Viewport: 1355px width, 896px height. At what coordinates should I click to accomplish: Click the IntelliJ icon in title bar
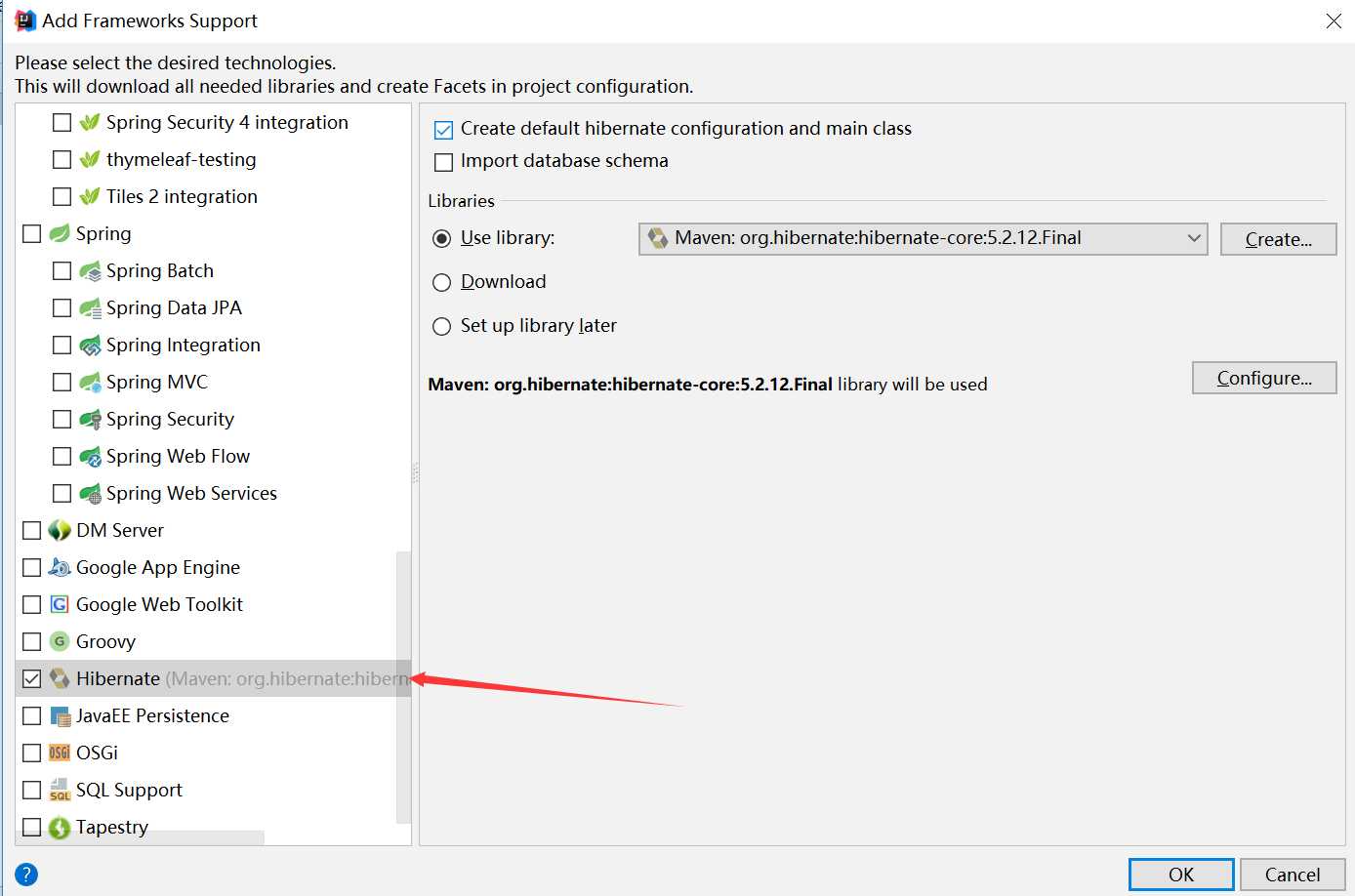(x=25, y=20)
